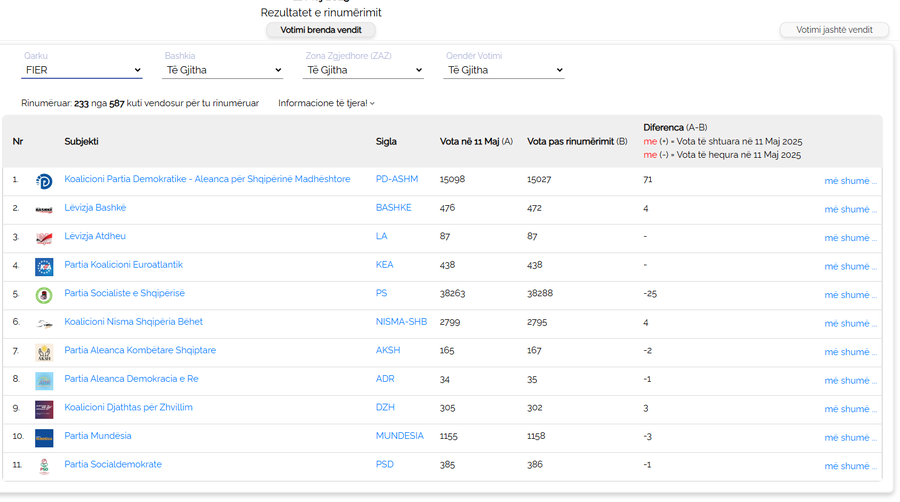Open Partia Koalicioni Euroatlantik link
This screenshot has width=900, height=502.
tap(123, 264)
